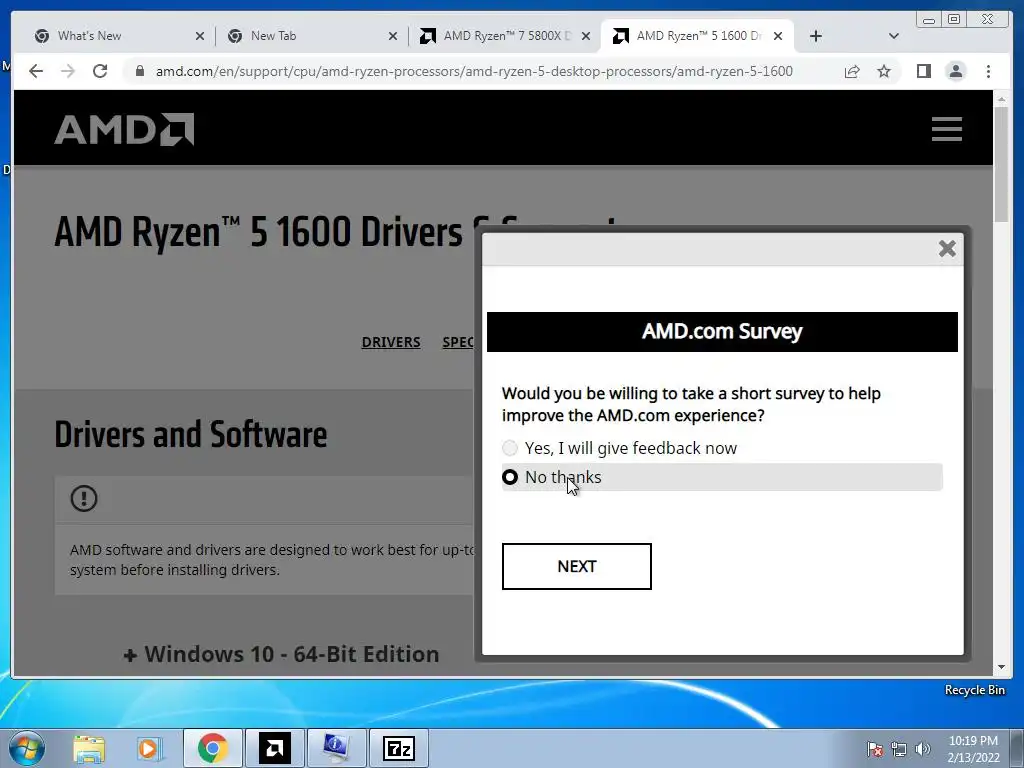This screenshot has height=768, width=1024.
Task: Click page scrollbar down arrow
Action: pyautogui.click(x=1001, y=667)
